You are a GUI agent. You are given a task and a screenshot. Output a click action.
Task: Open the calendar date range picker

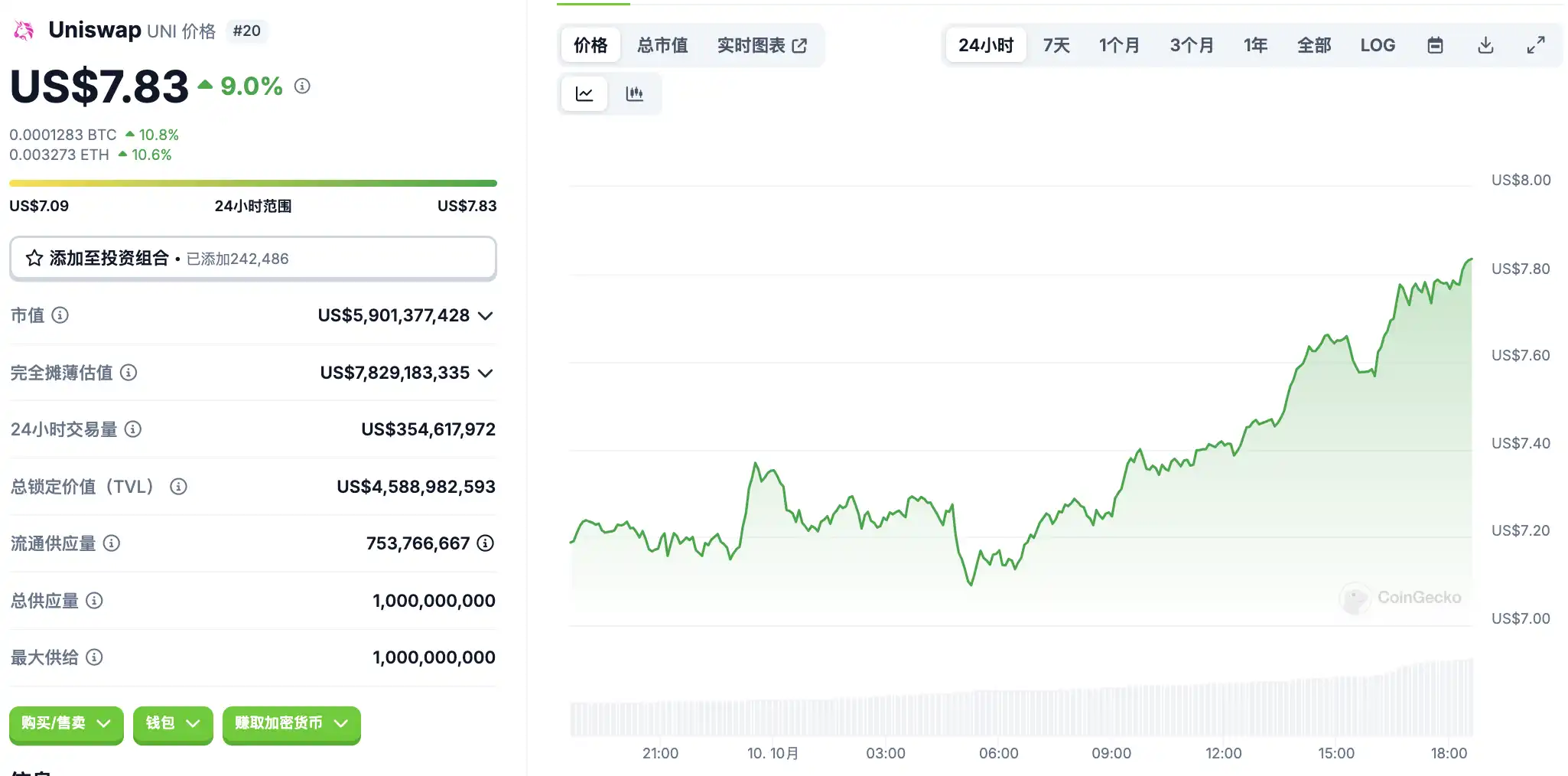[x=1435, y=45]
